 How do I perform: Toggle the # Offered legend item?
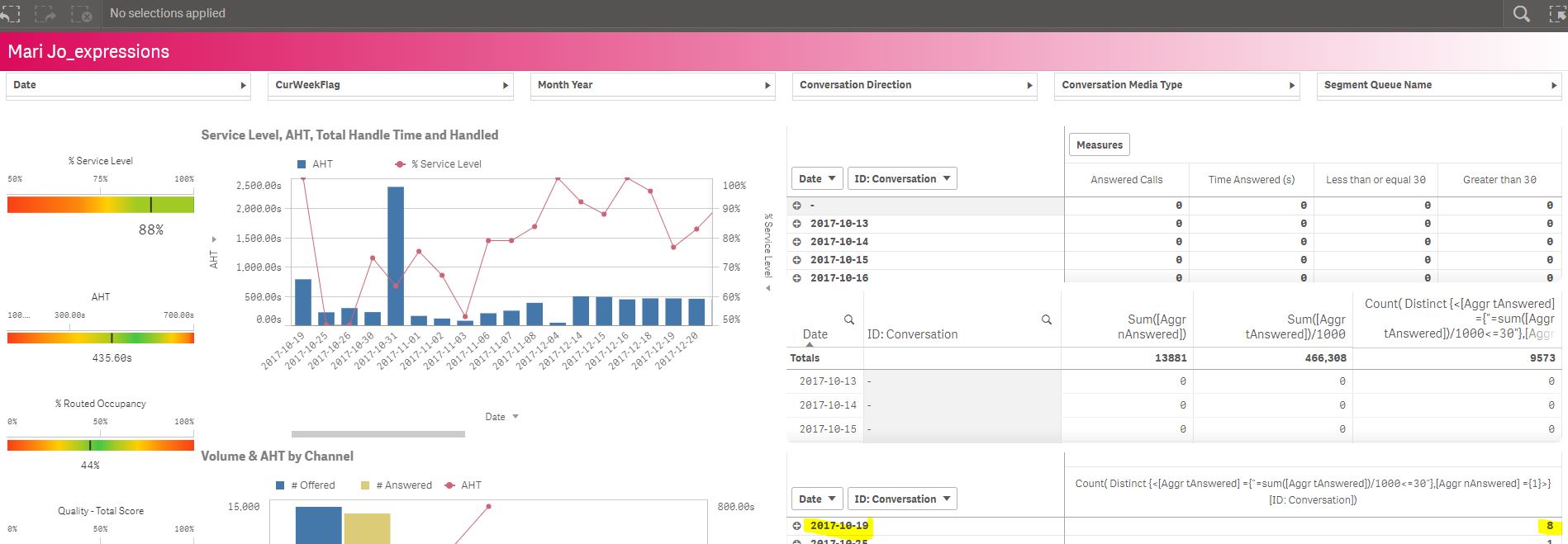coord(306,485)
